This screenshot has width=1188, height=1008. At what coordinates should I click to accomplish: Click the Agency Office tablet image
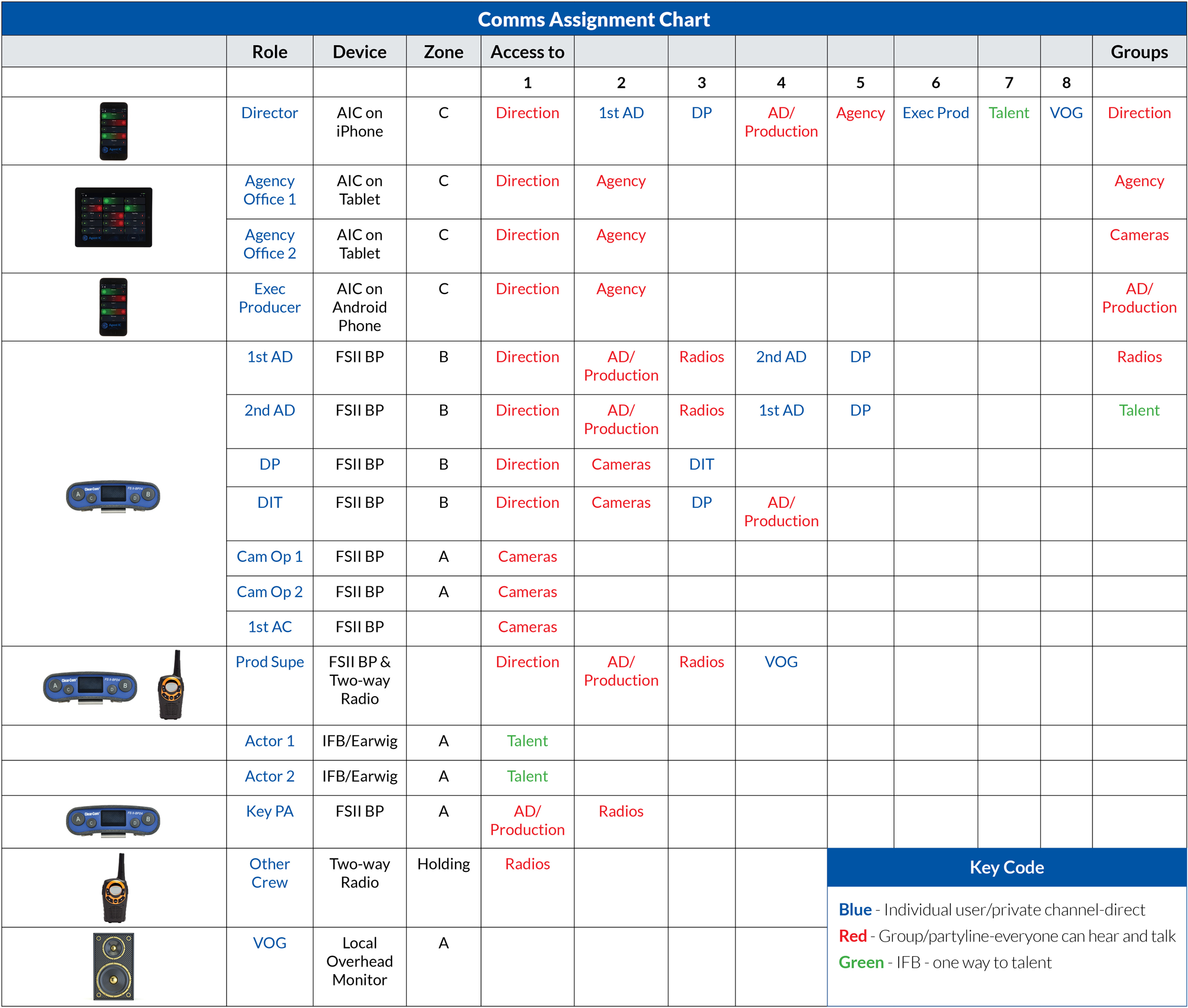tap(113, 217)
